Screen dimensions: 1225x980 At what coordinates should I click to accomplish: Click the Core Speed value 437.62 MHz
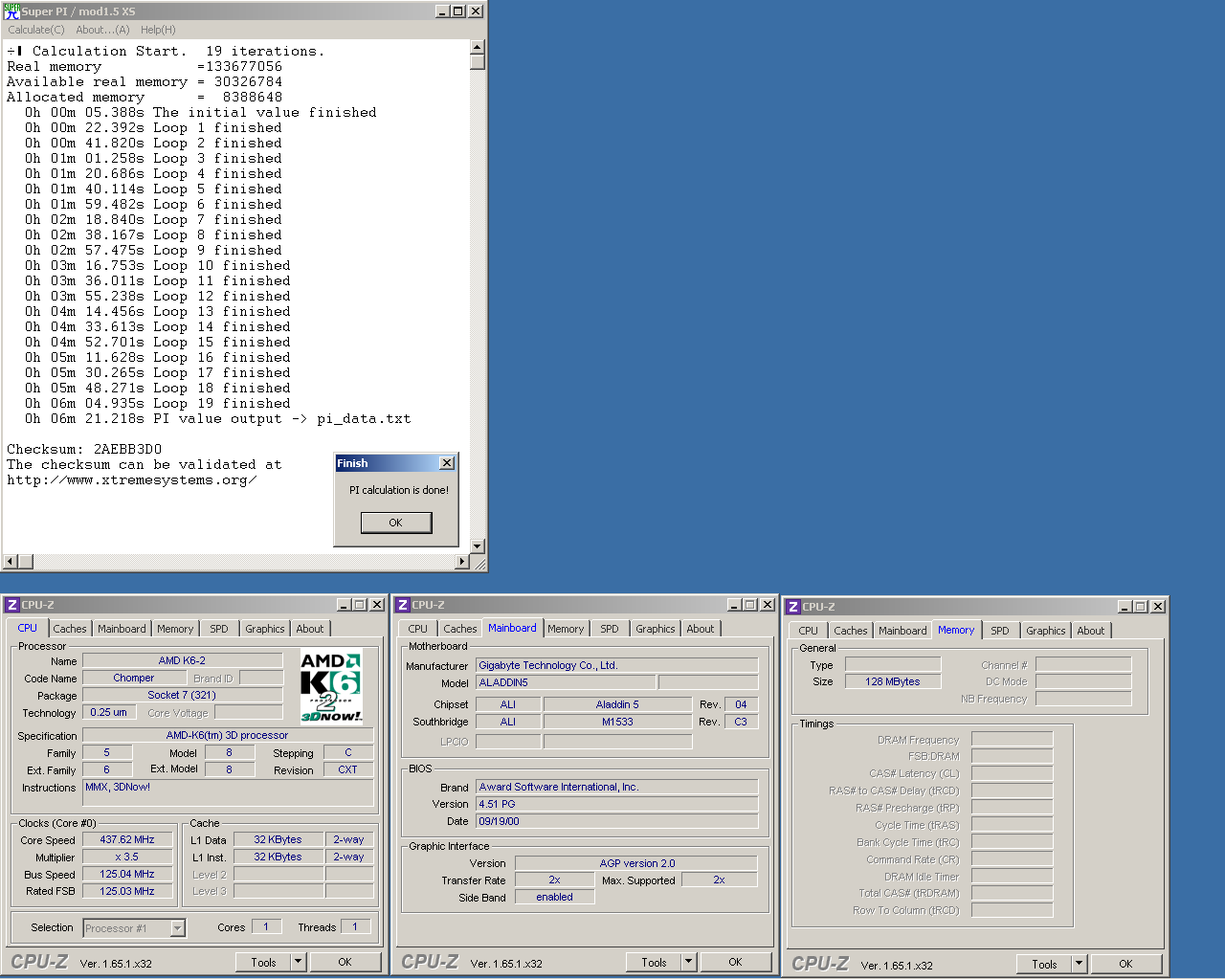pyautogui.click(x=127, y=839)
